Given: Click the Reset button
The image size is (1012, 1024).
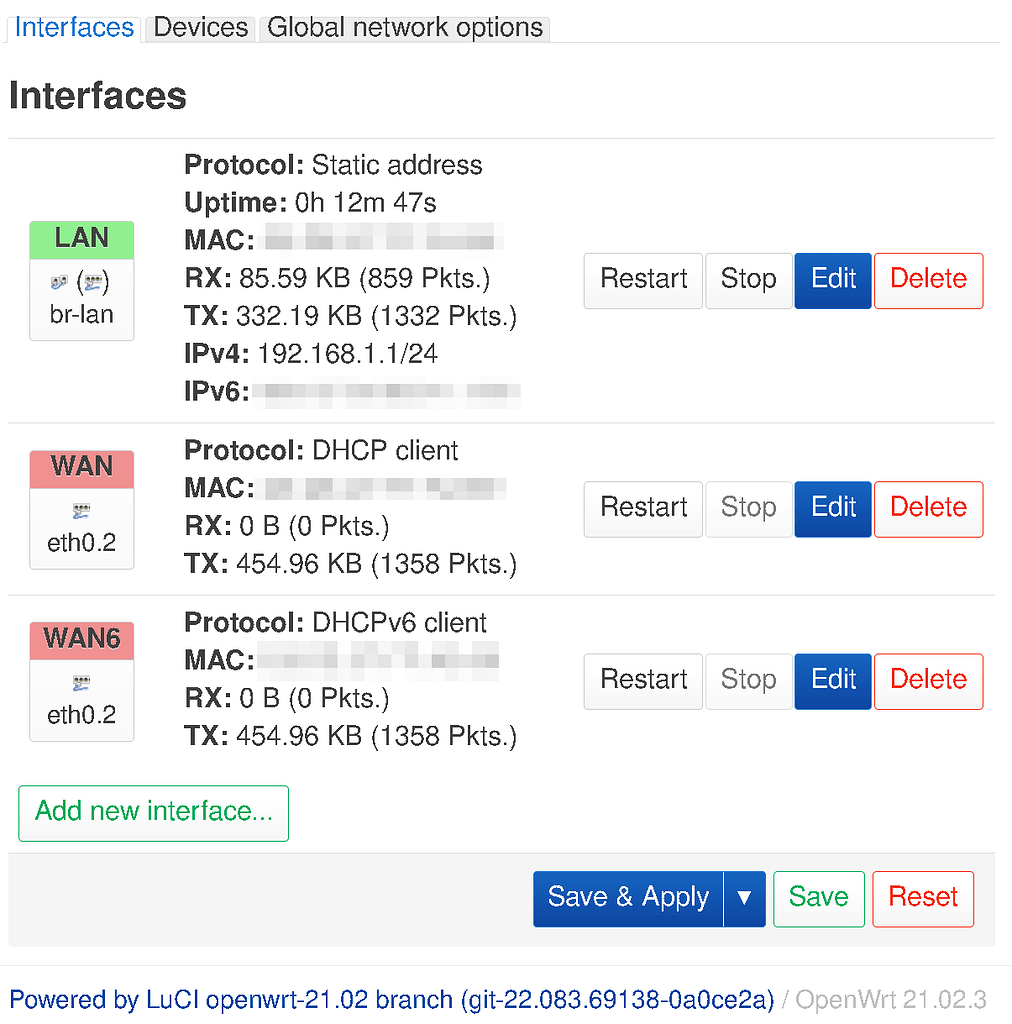Looking at the screenshot, I should pos(922,898).
